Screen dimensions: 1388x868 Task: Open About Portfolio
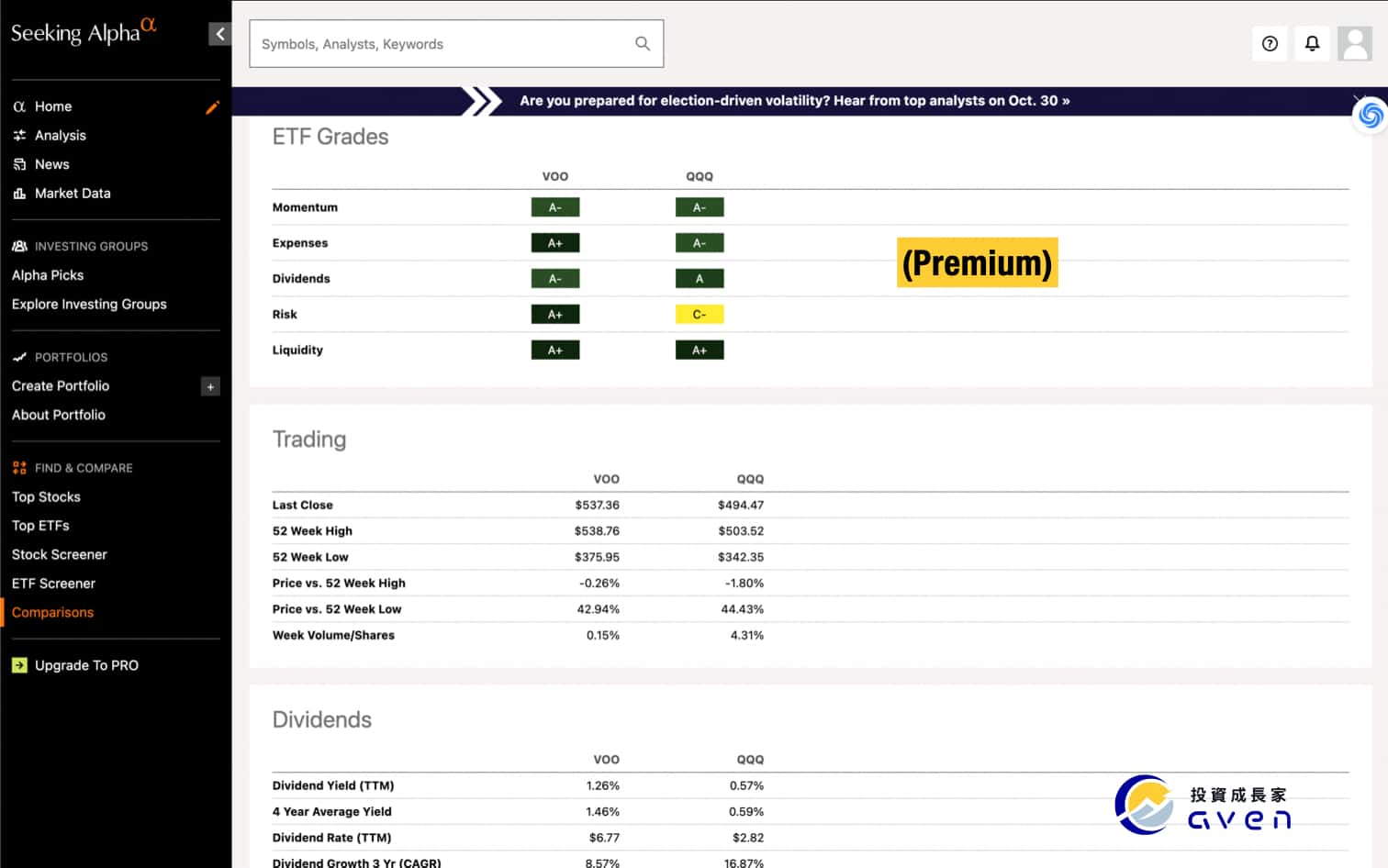[59, 415]
